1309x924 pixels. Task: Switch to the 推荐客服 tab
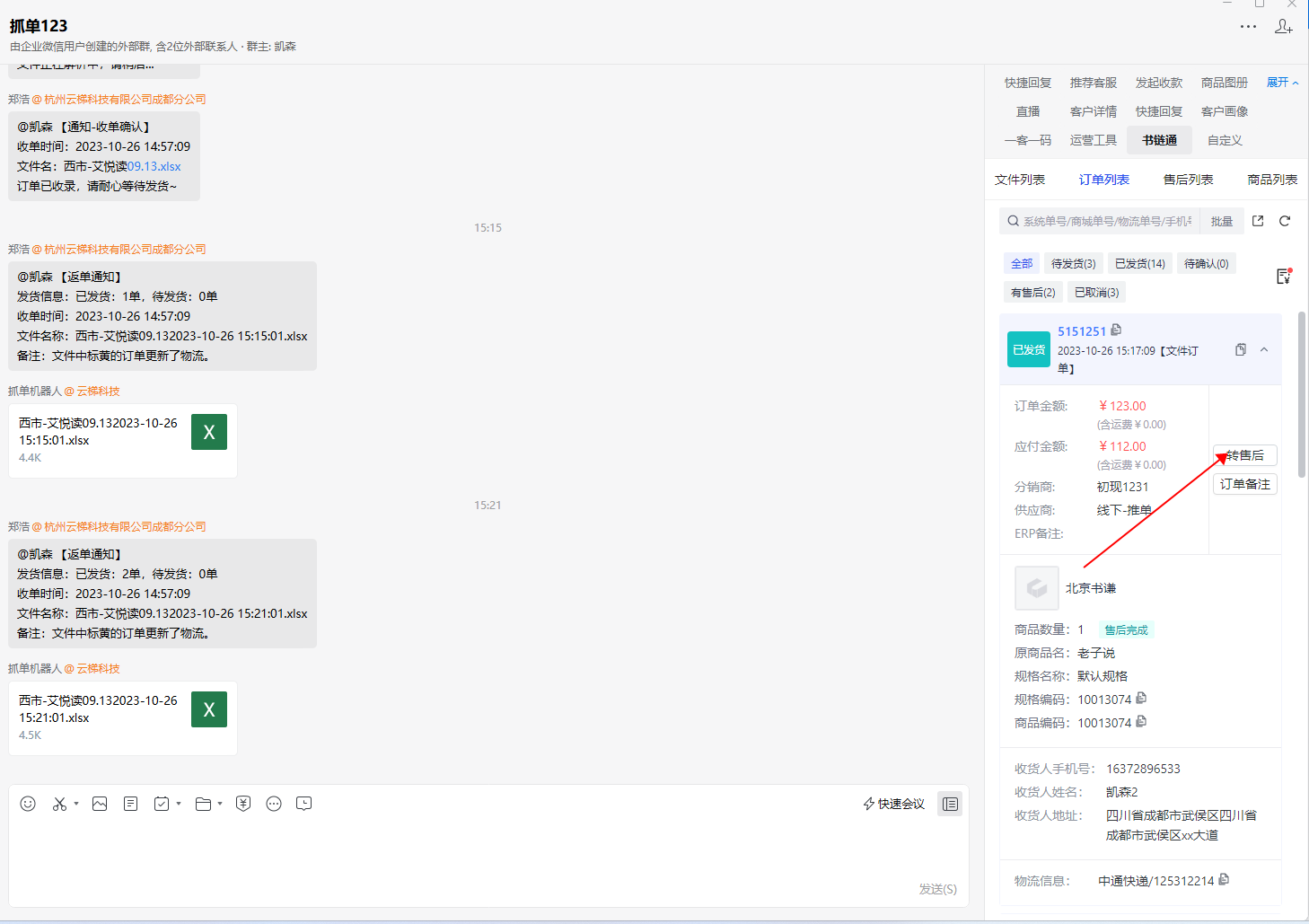coord(1094,83)
